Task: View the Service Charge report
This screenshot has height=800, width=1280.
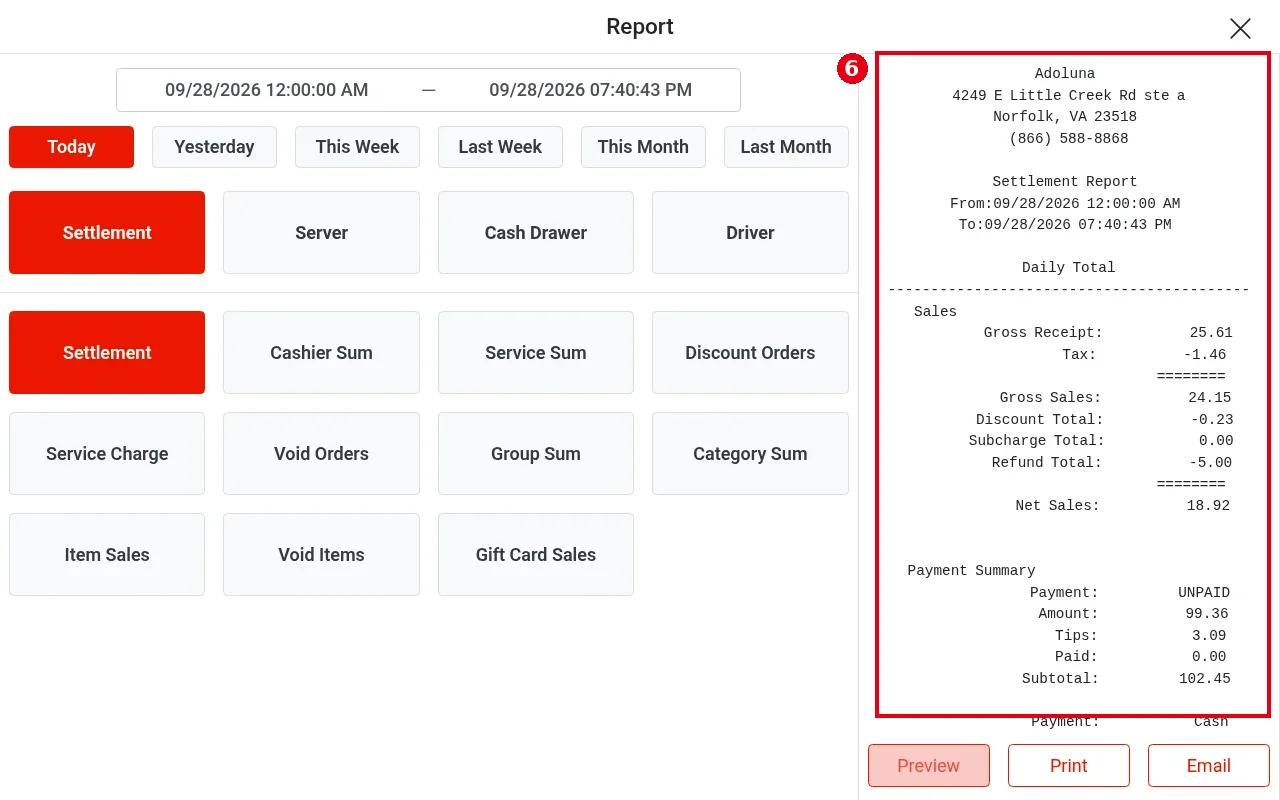Action: [x=107, y=454]
